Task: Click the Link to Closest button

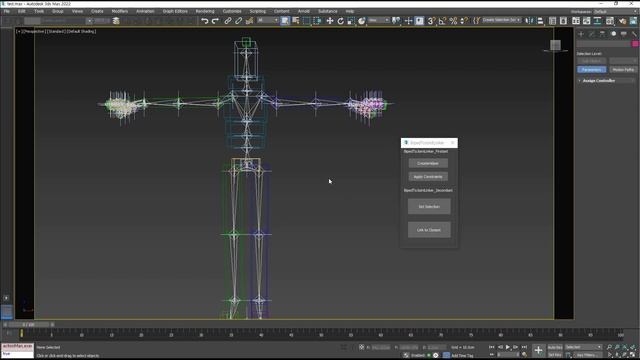Action: 429,230
